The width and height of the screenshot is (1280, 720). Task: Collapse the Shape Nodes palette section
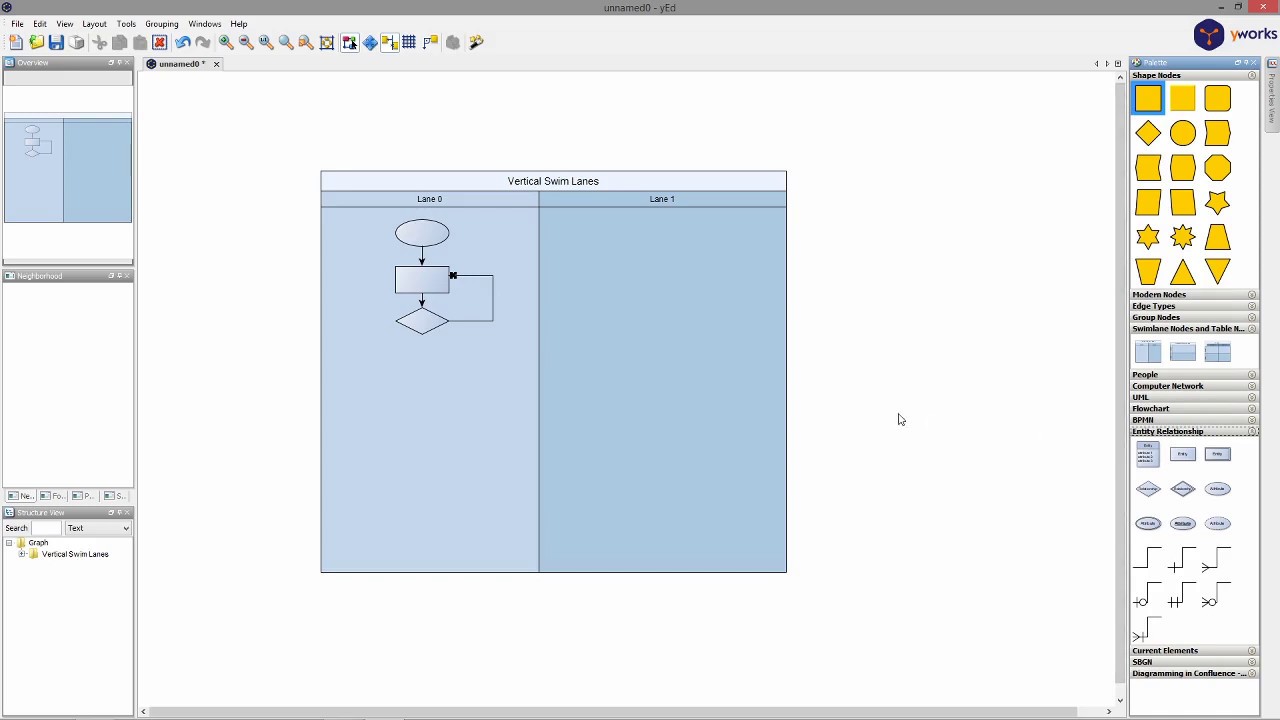(1252, 76)
